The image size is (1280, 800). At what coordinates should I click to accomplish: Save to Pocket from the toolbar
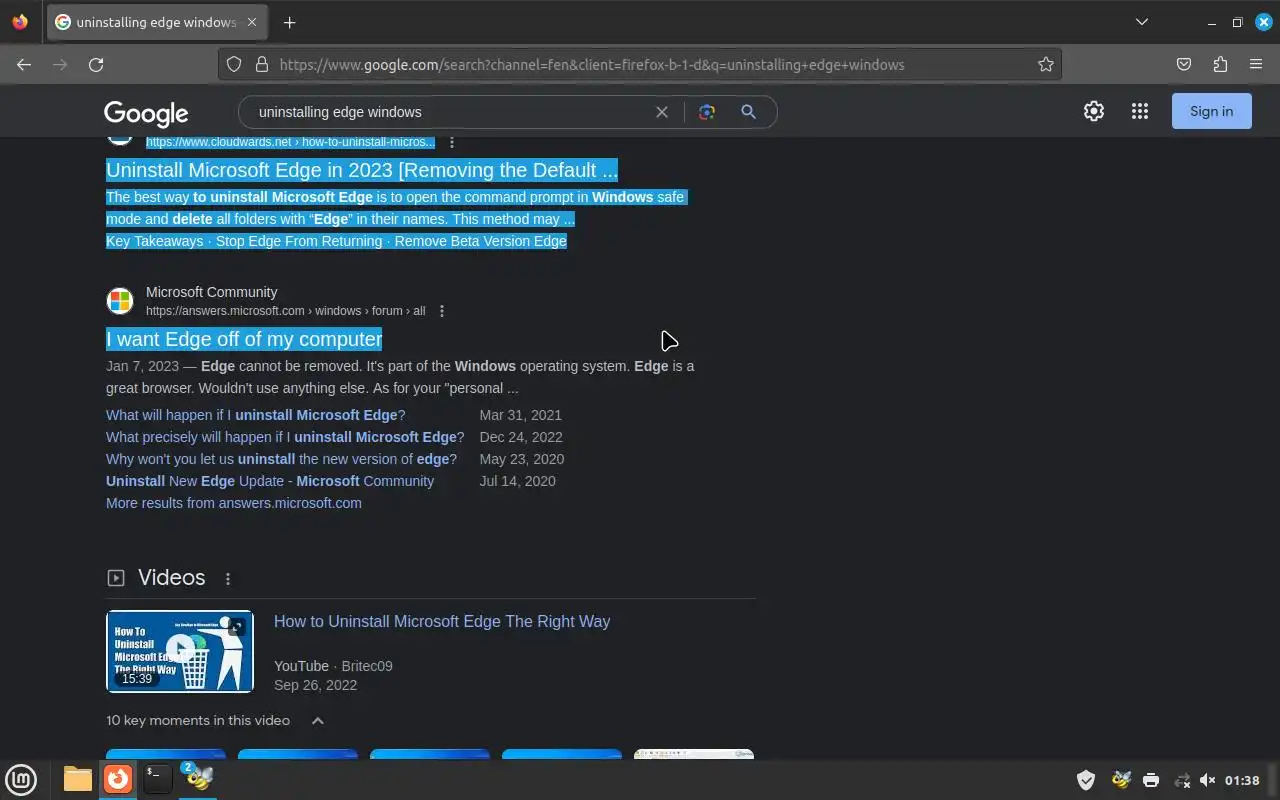point(1184,64)
